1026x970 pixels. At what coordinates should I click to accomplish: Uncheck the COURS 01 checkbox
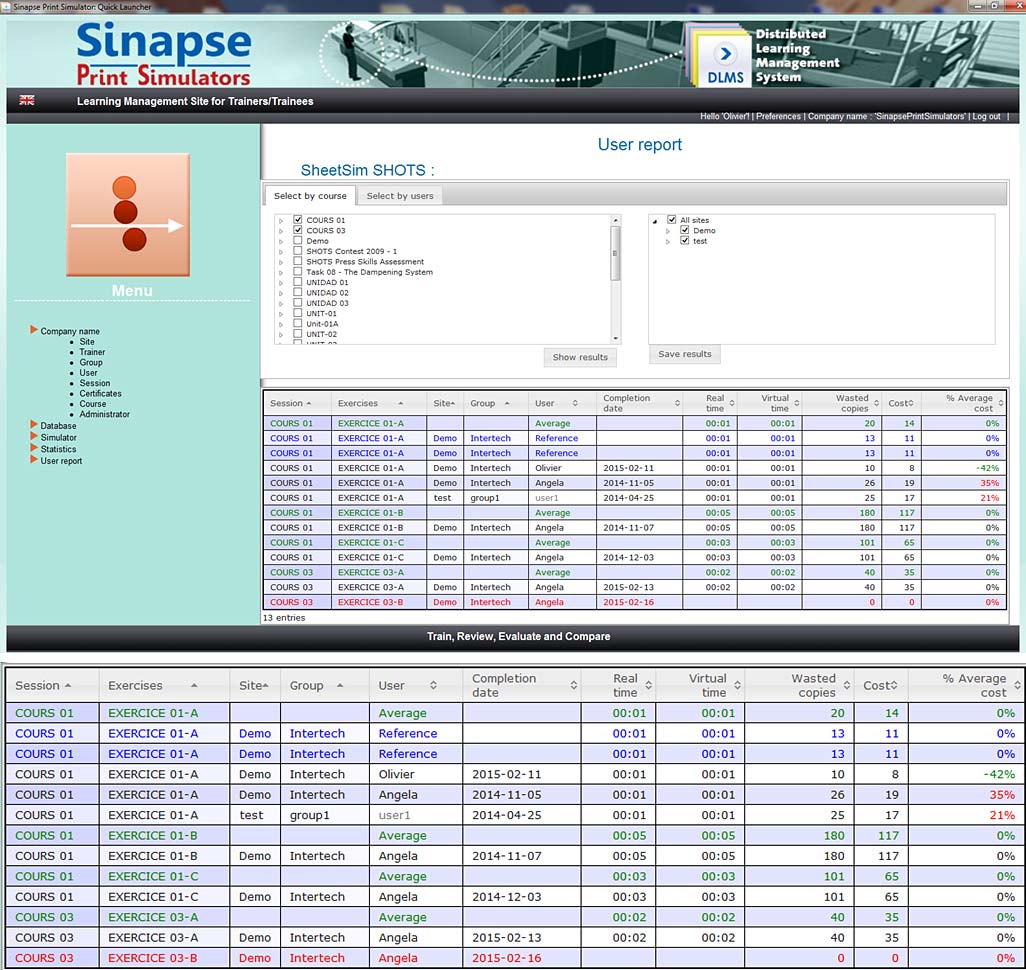[x=298, y=220]
